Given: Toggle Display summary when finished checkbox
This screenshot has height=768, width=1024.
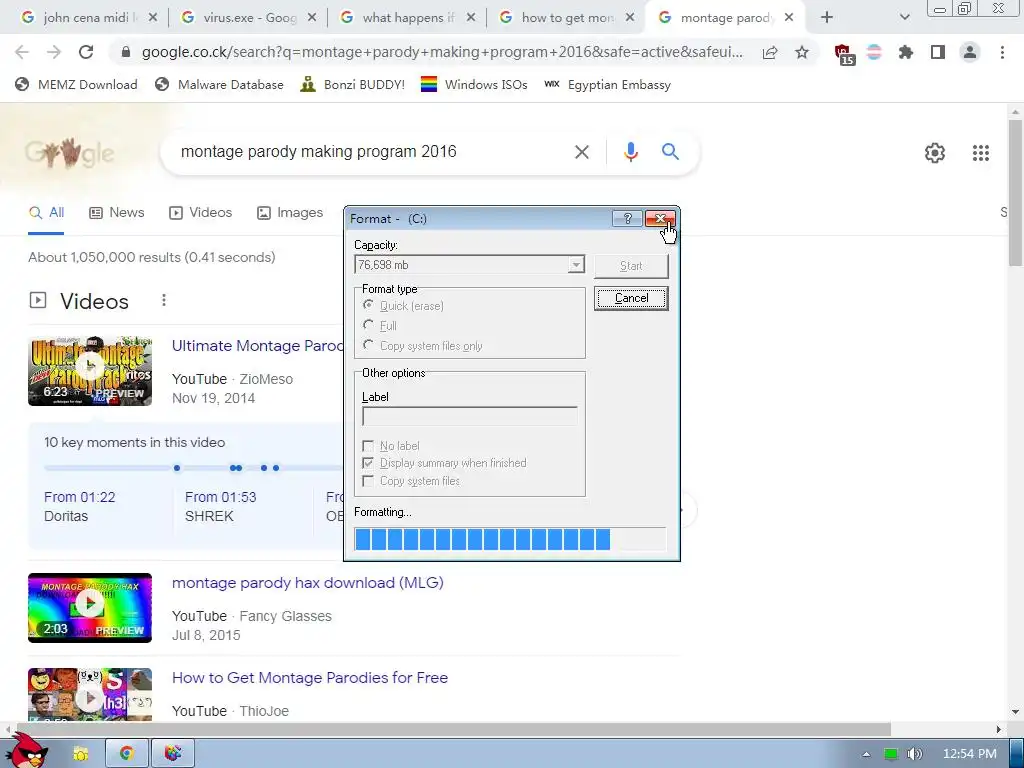Looking at the screenshot, I should point(368,463).
